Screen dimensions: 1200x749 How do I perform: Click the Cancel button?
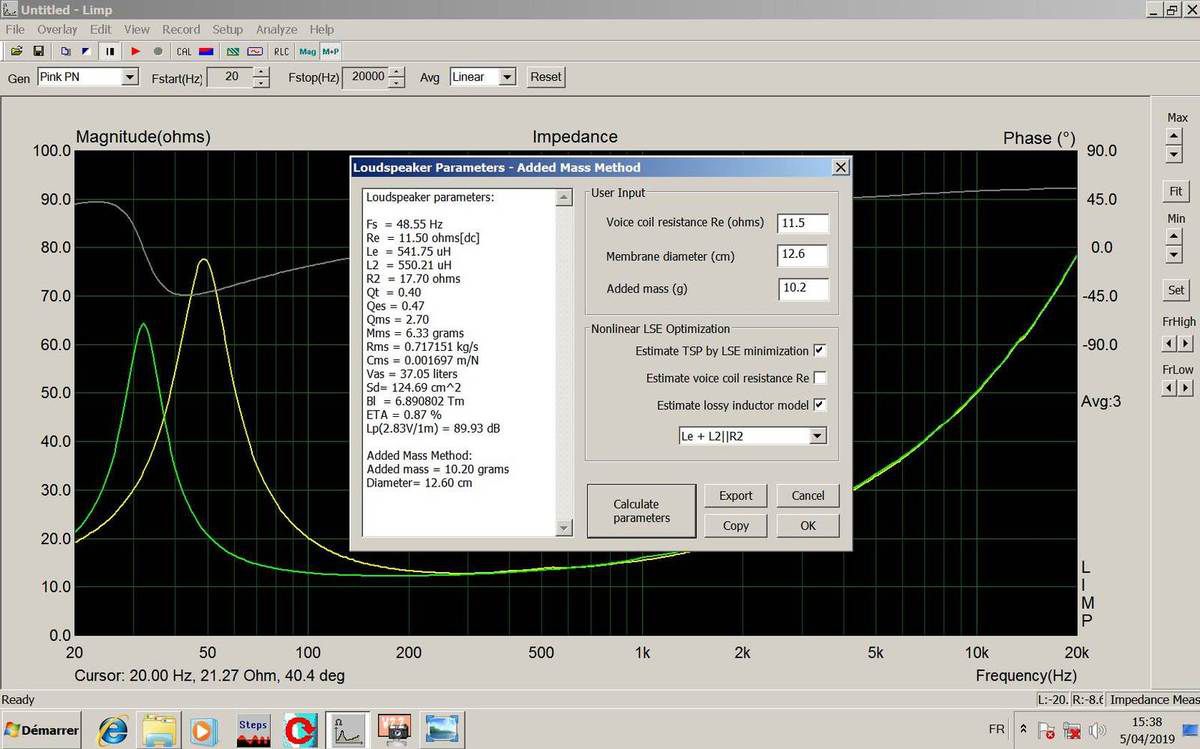pos(808,495)
